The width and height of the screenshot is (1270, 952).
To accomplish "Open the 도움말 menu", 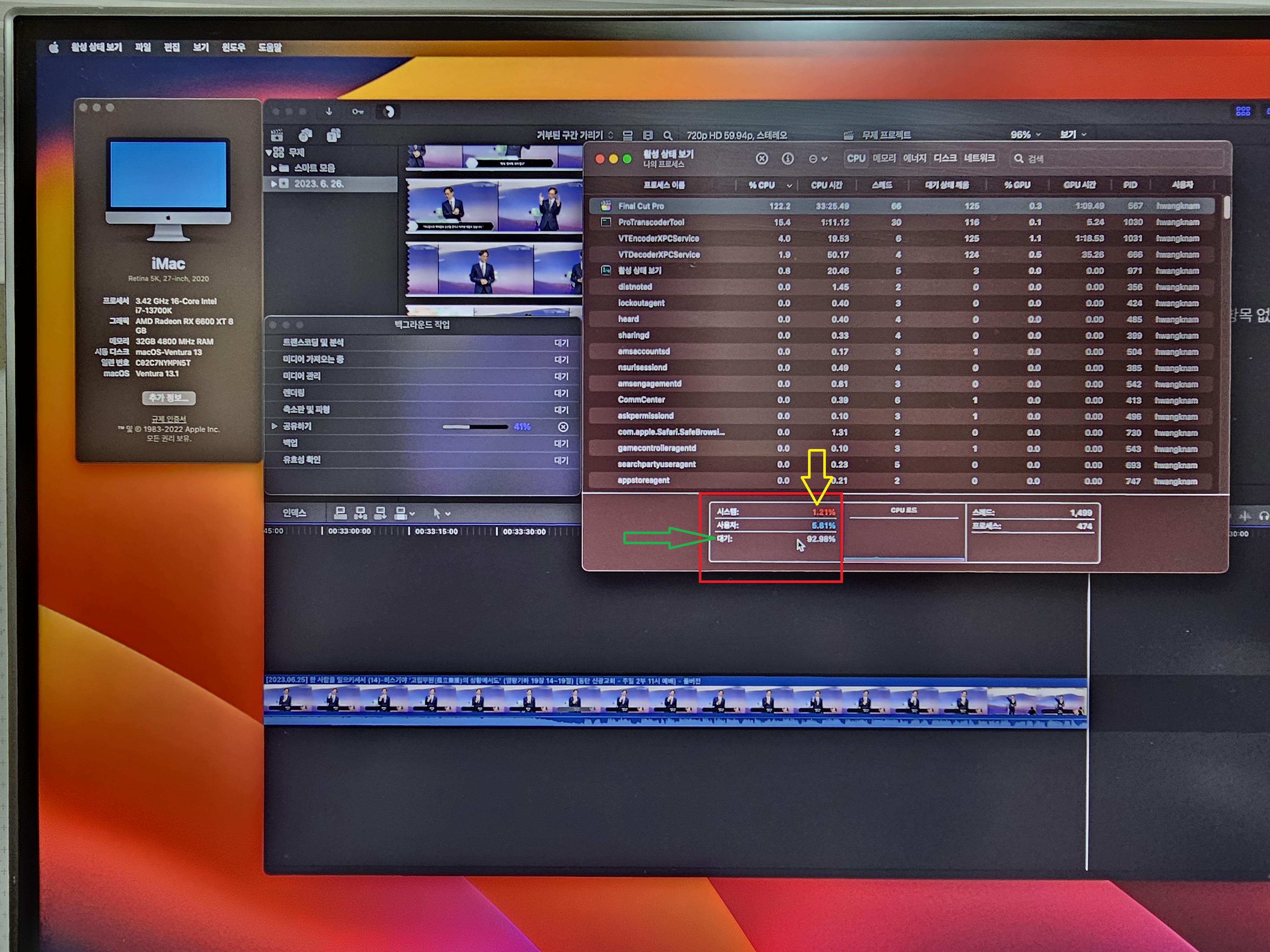I will tap(270, 48).
